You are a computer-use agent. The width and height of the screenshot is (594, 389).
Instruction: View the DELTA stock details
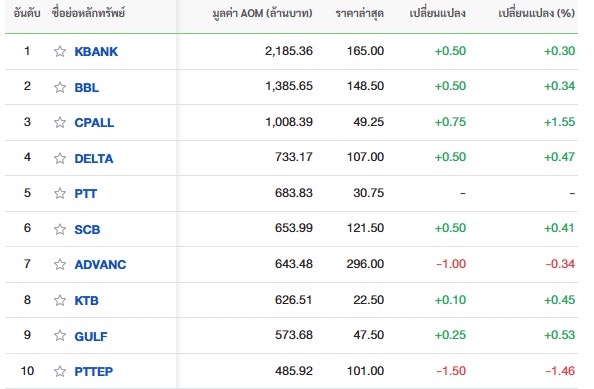click(94, 158)
